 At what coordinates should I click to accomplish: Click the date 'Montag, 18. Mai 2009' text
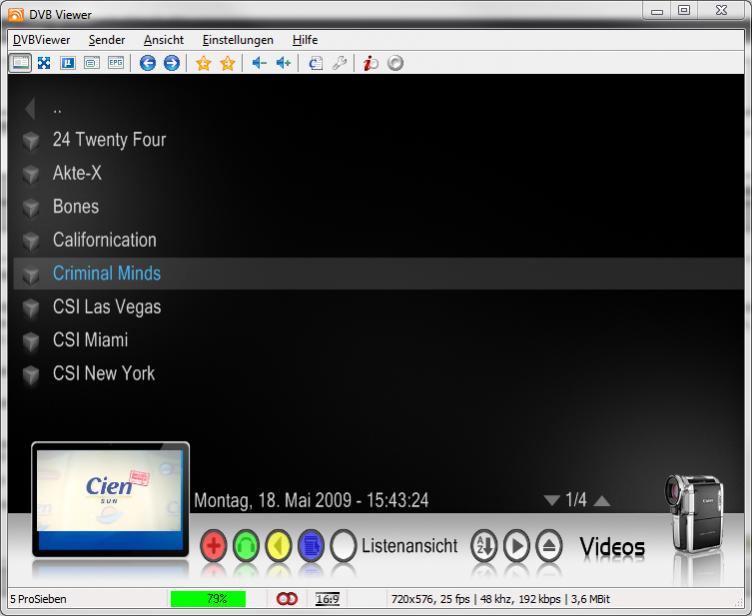click(x=272, y=500)
